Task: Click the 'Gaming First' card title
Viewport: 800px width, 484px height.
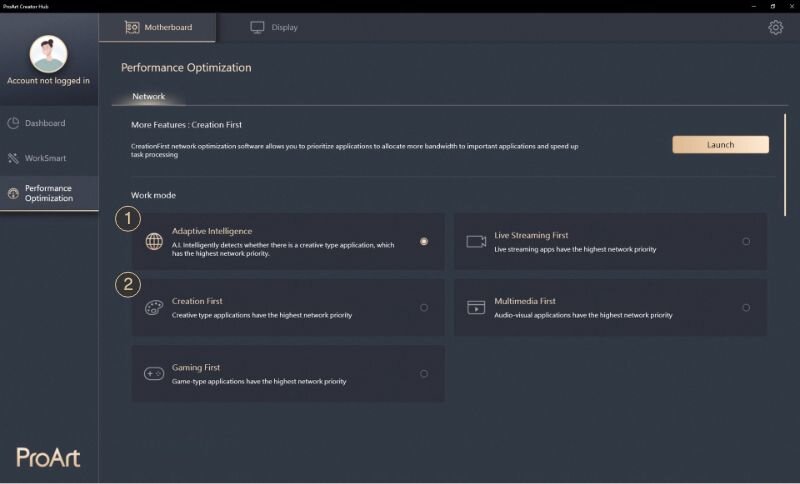Action: [x=196, y=367]
